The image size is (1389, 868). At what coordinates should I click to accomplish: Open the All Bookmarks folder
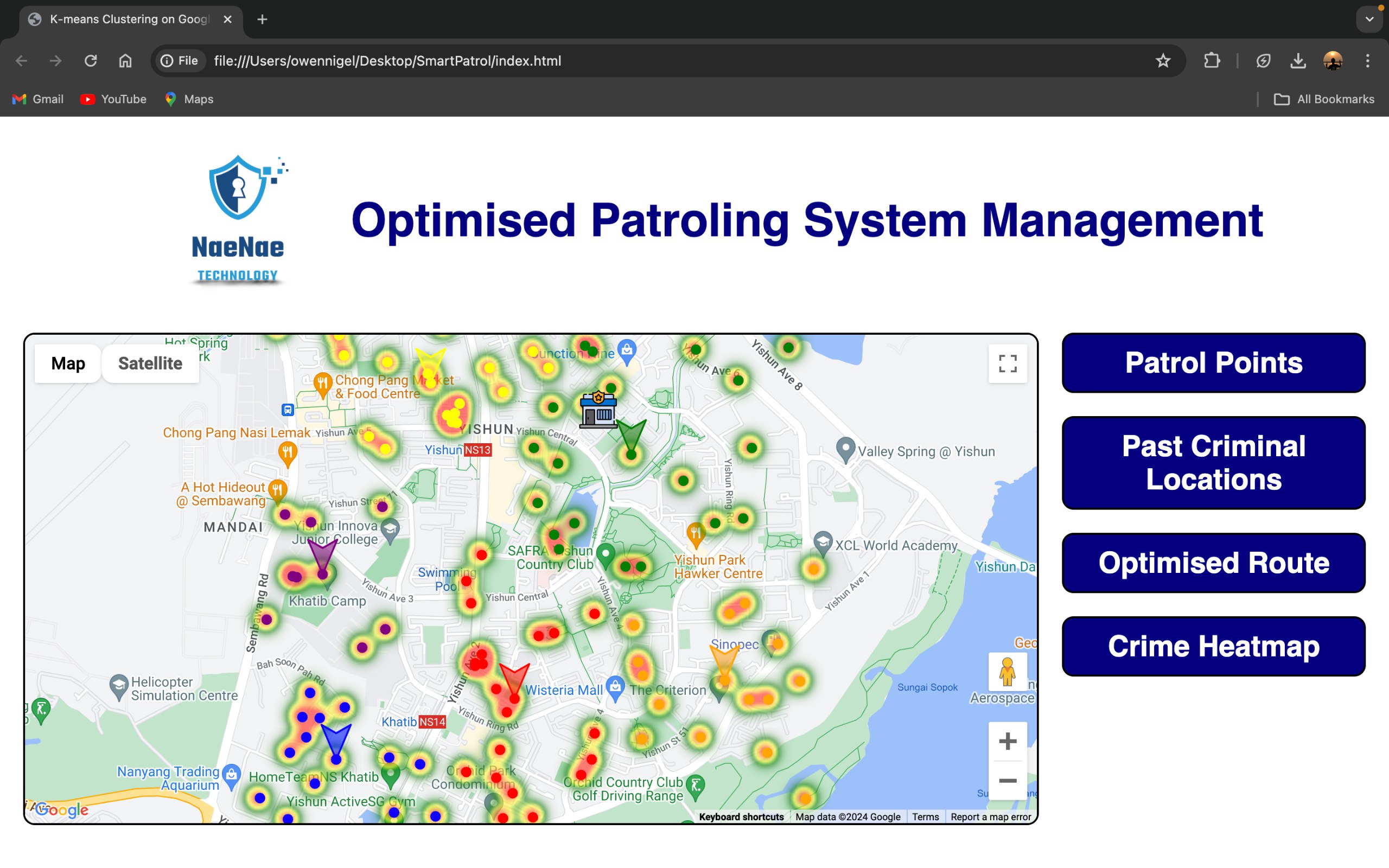[x=1324, y=99]
